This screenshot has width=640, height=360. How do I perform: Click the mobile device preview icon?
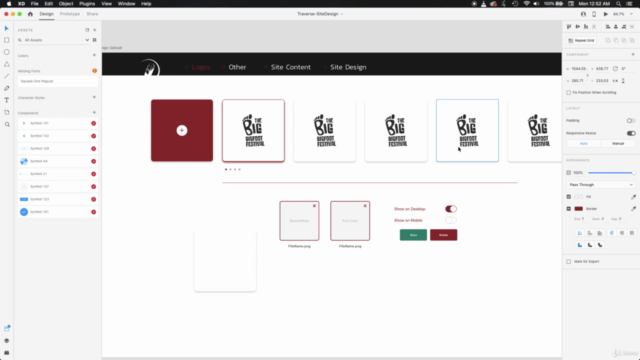click(x=594, y=14)
